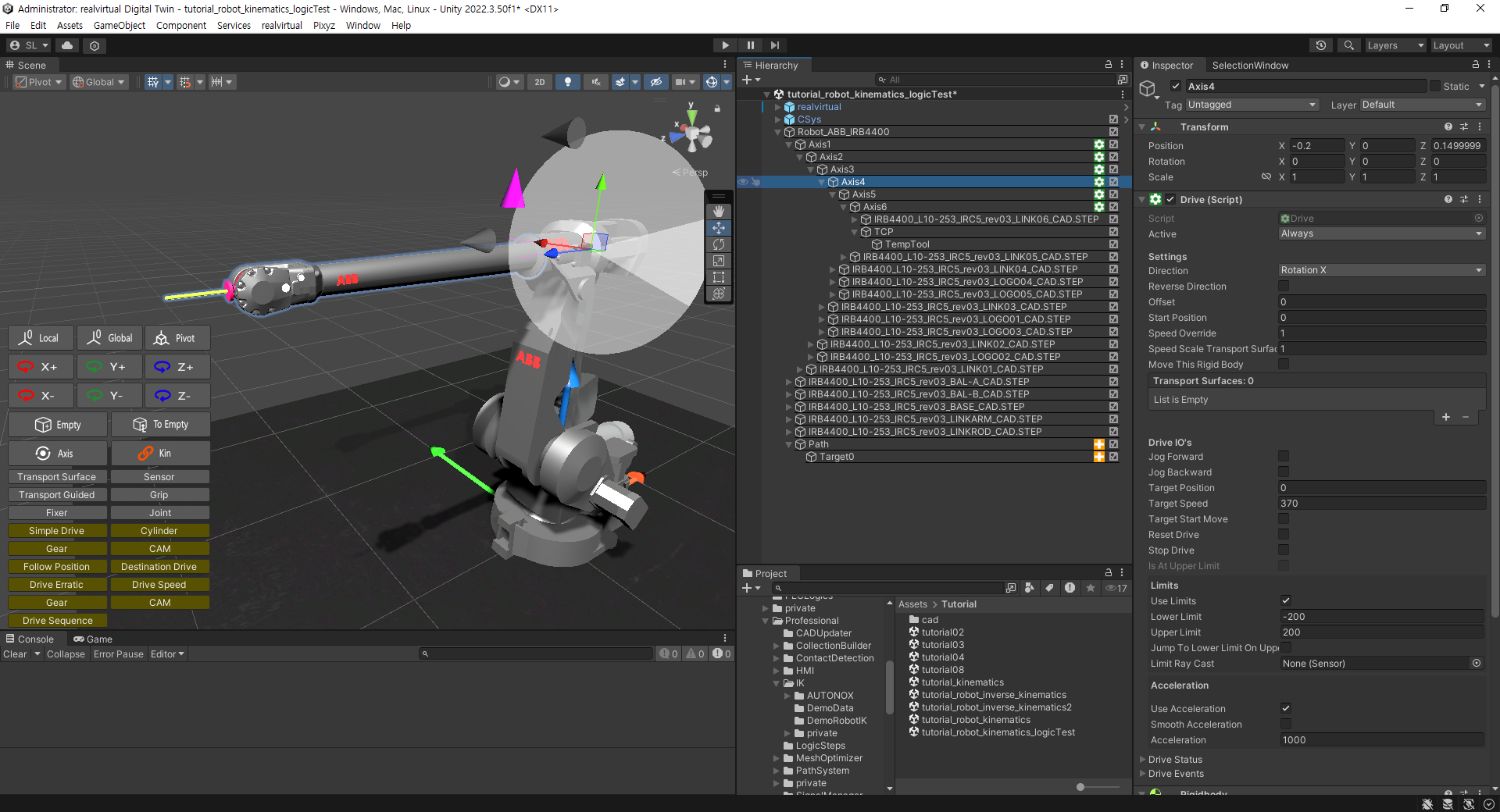Click the Z- quick edit button
Image resolution: width=1500 pixels, height=812 pixels.
(177, 396)
